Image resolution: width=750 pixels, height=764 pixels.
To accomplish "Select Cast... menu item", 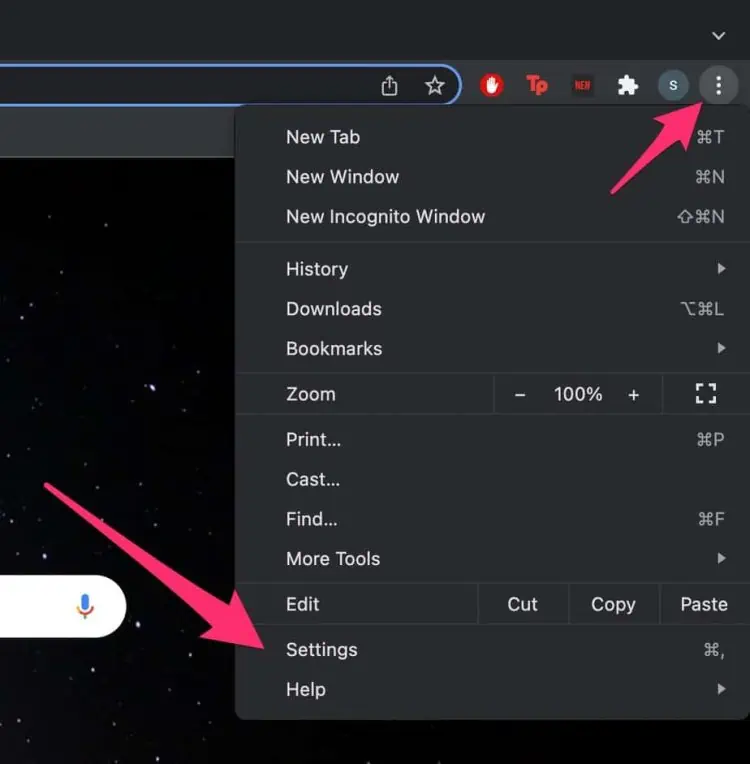I will pyautogui.click(x=492, y=479).
